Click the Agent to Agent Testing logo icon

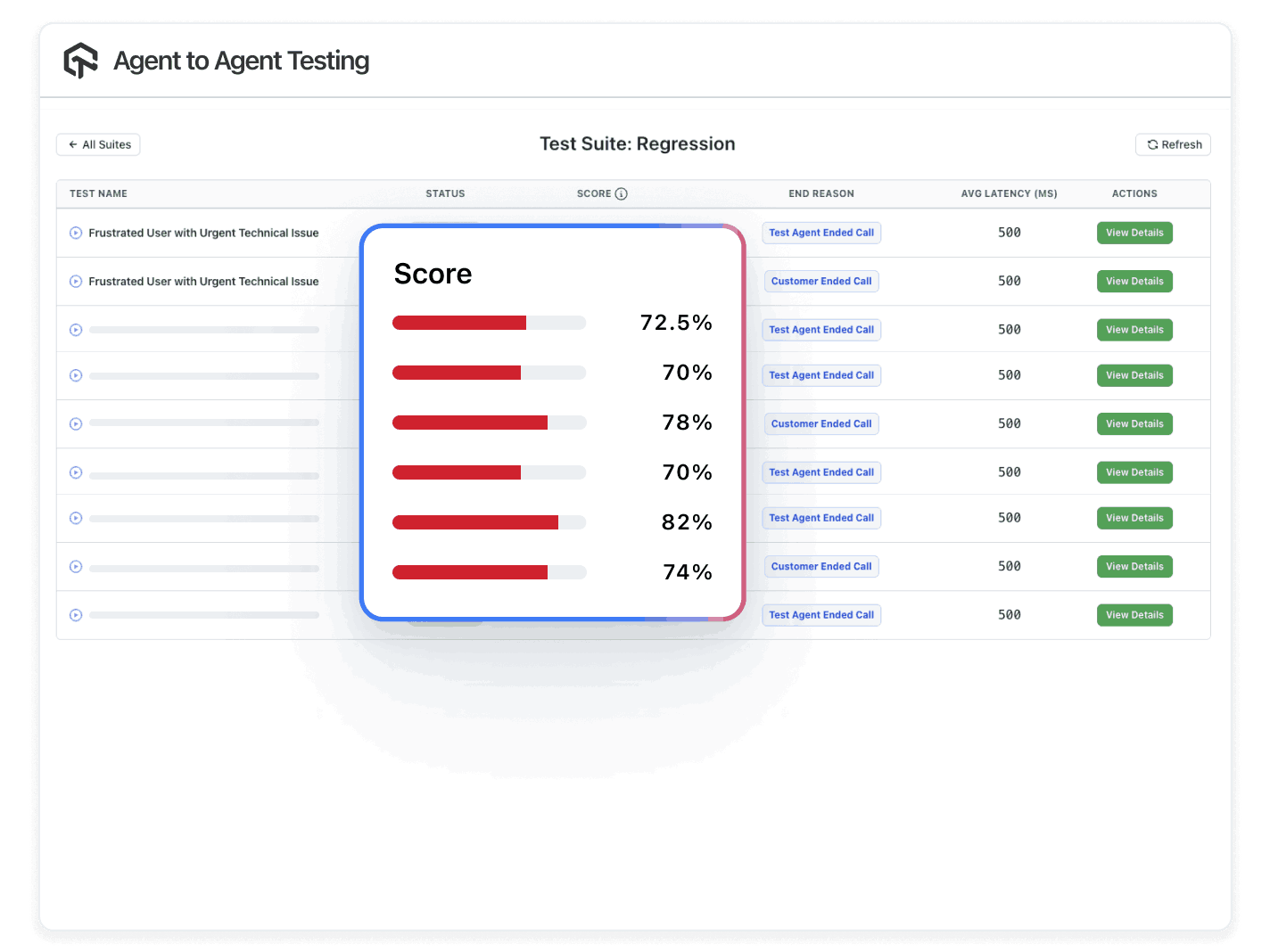click(x=79, y=61)
